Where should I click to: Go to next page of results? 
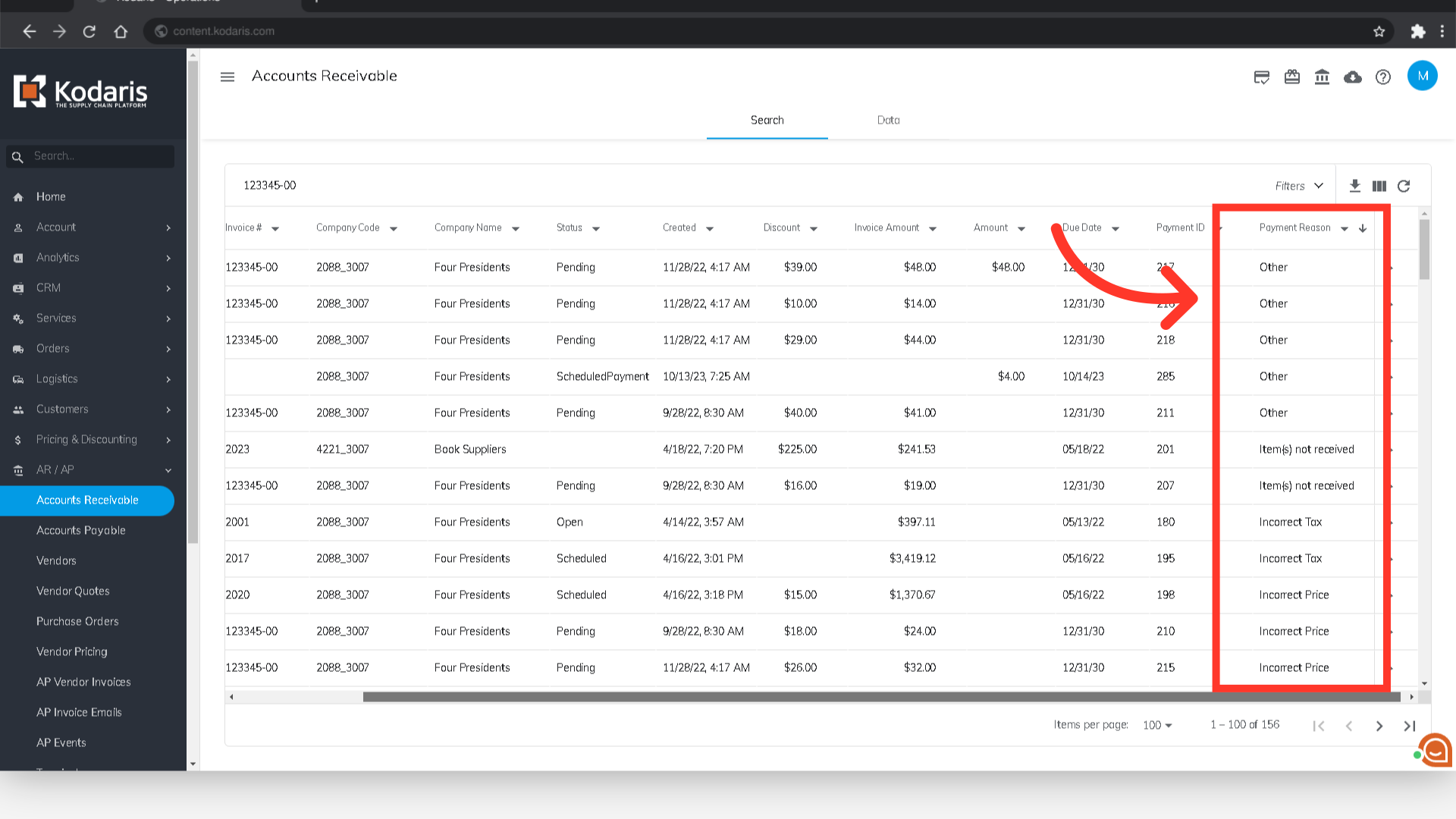[x=1379, y=726]
